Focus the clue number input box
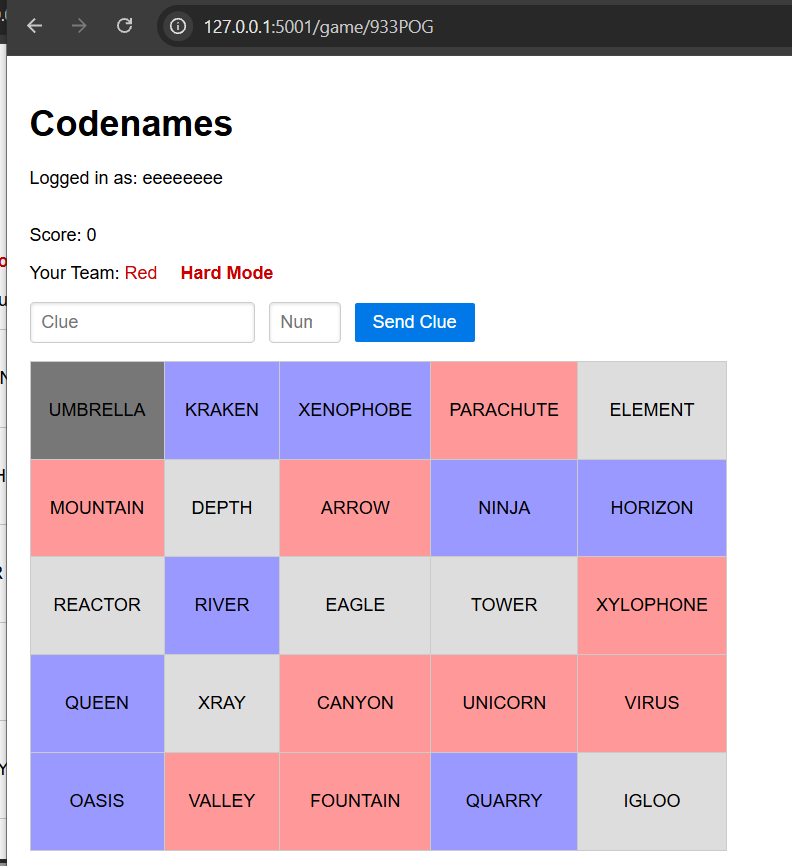The width and height of the screenshot is (792, 866). coord(304,322)
